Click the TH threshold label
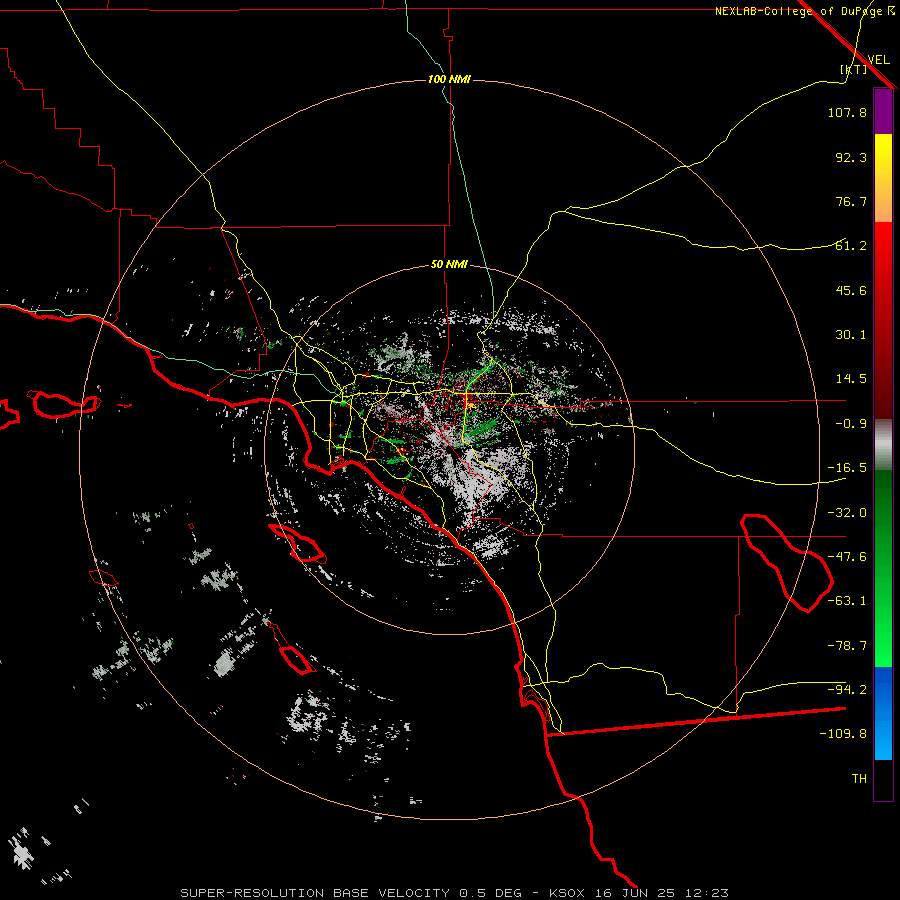This screenshot has height=900, width=900. 859,779
